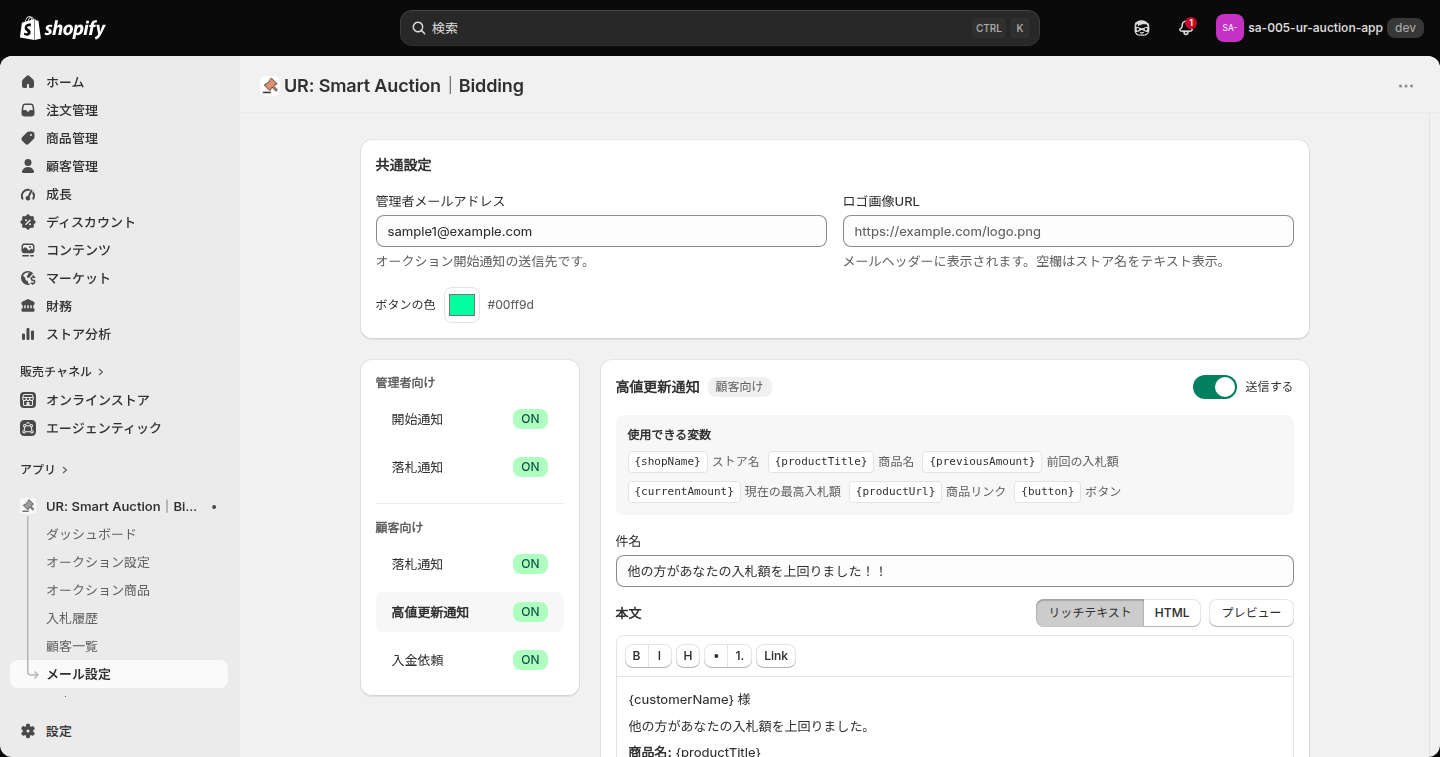Click the プレビュー button

point(1251,613)
